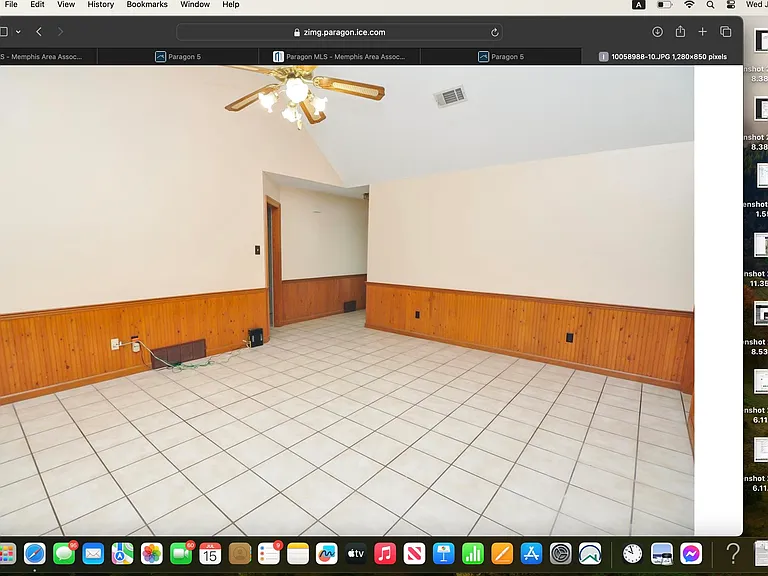Open Control Center from menu bar
The width and height of the screenshot is (768, 576).
click(731, 5)
